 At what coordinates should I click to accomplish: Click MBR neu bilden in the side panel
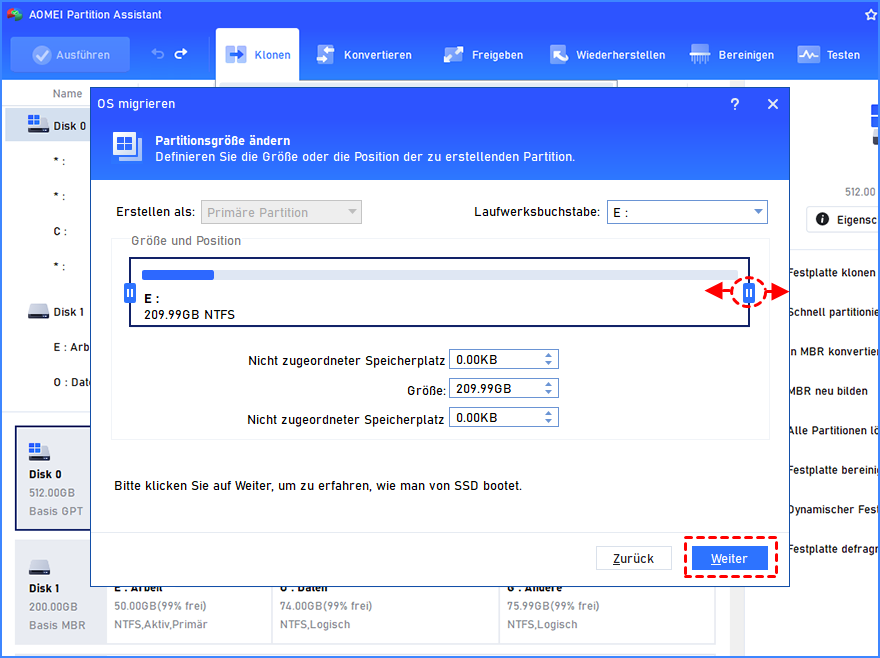coord(828,391)
